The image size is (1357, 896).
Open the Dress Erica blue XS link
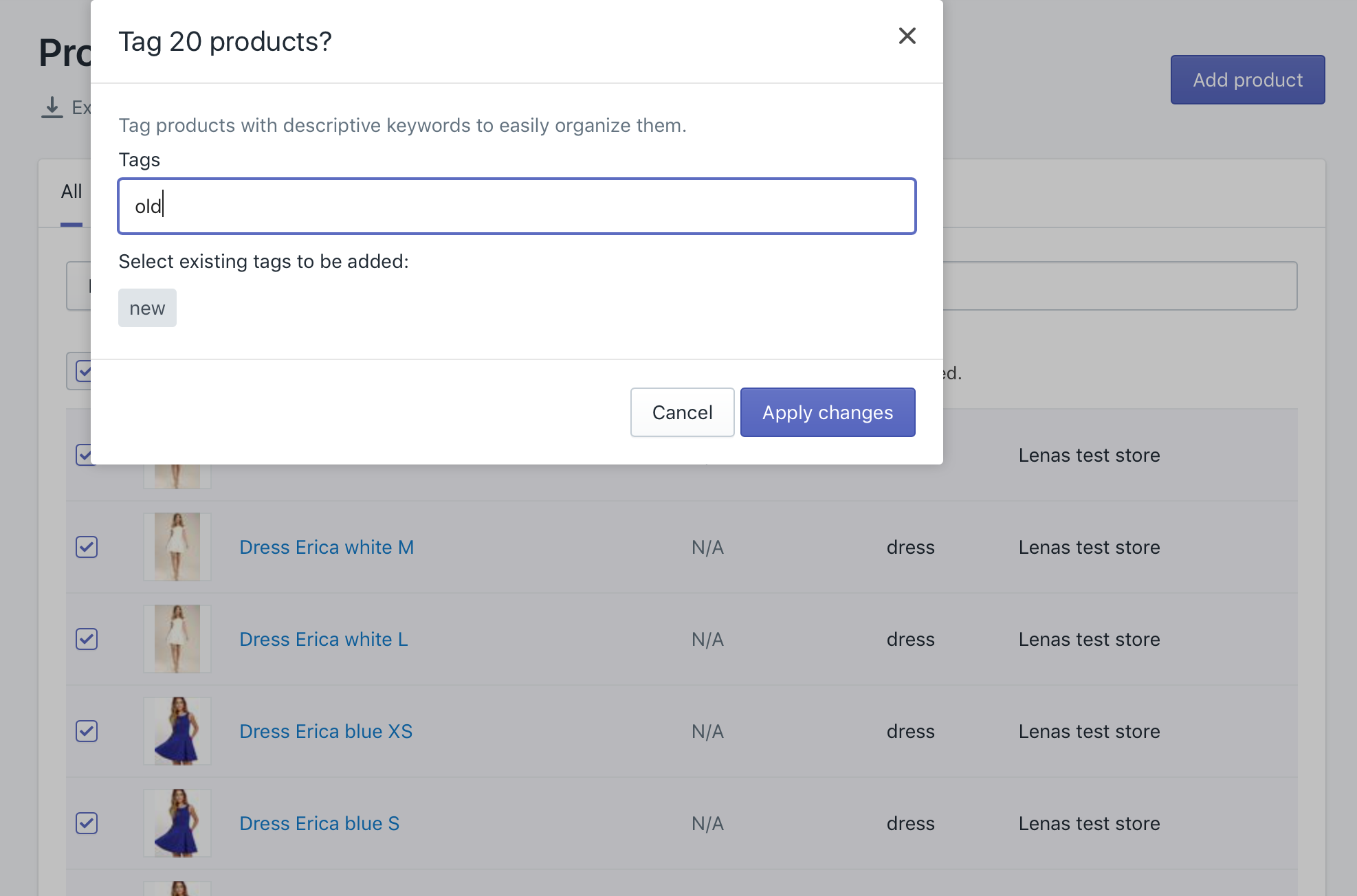[x=325, y=731]
